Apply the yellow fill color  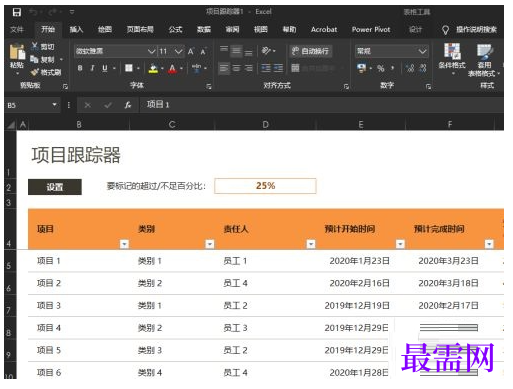pyautogui.click(x=153, y=68)
